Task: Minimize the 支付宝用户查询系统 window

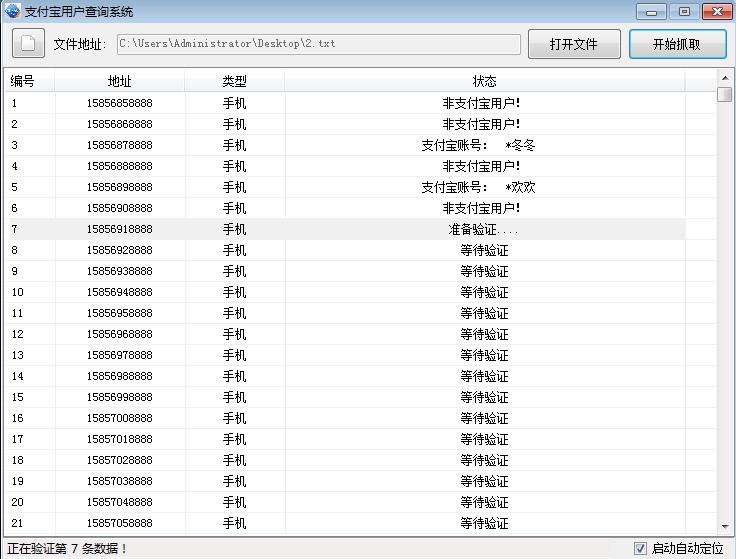Action: pyautogui.click(x=652, y=12)
